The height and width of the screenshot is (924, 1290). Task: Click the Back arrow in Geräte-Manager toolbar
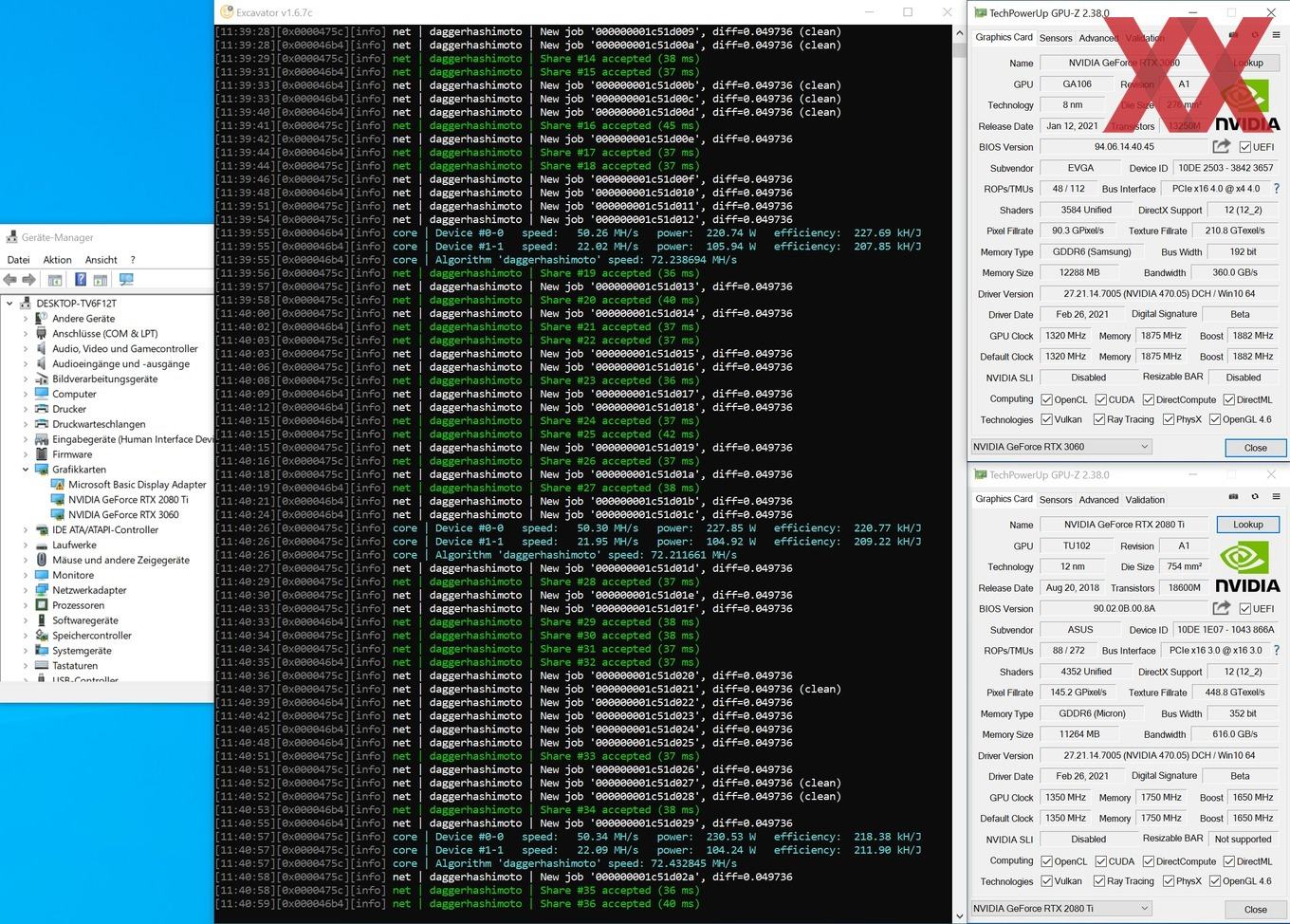(10, 280)
